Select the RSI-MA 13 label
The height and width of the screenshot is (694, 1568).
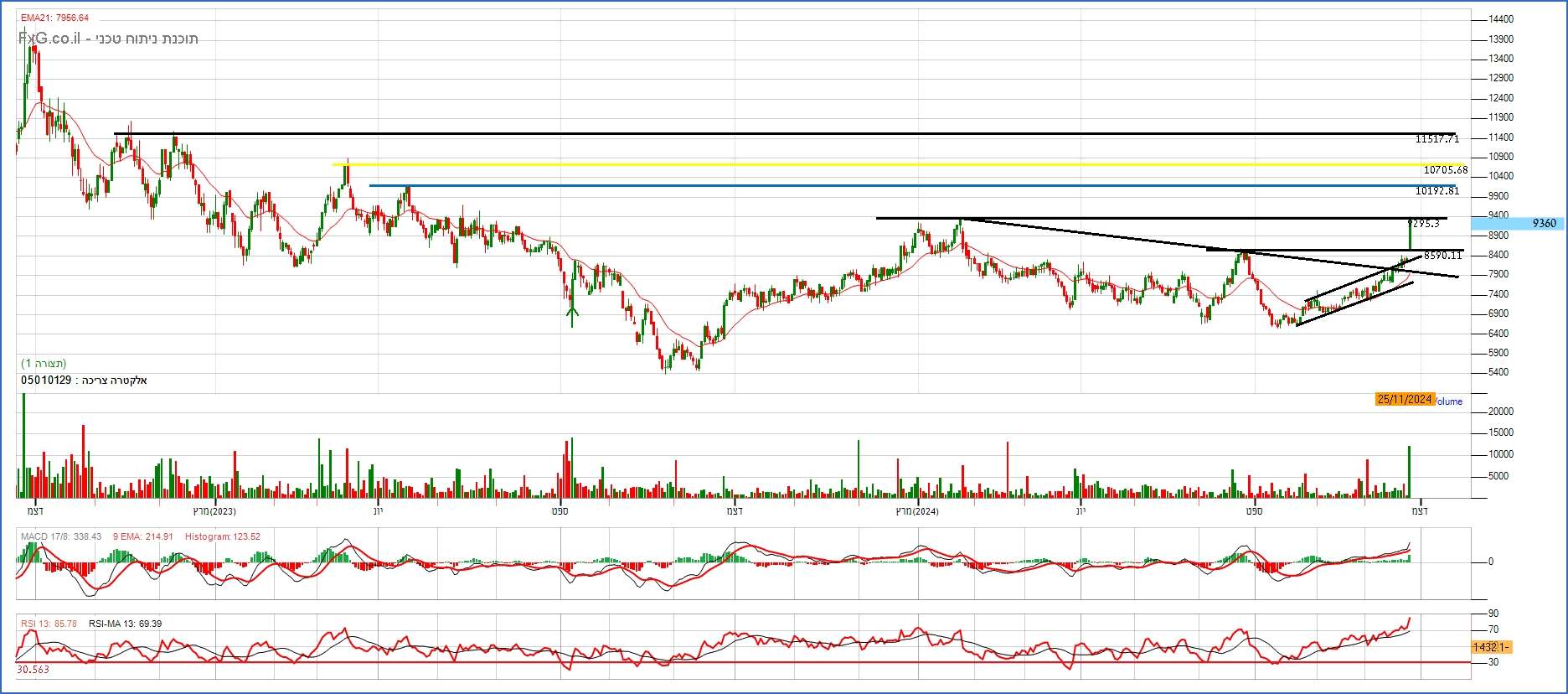(x=125, y=624)
